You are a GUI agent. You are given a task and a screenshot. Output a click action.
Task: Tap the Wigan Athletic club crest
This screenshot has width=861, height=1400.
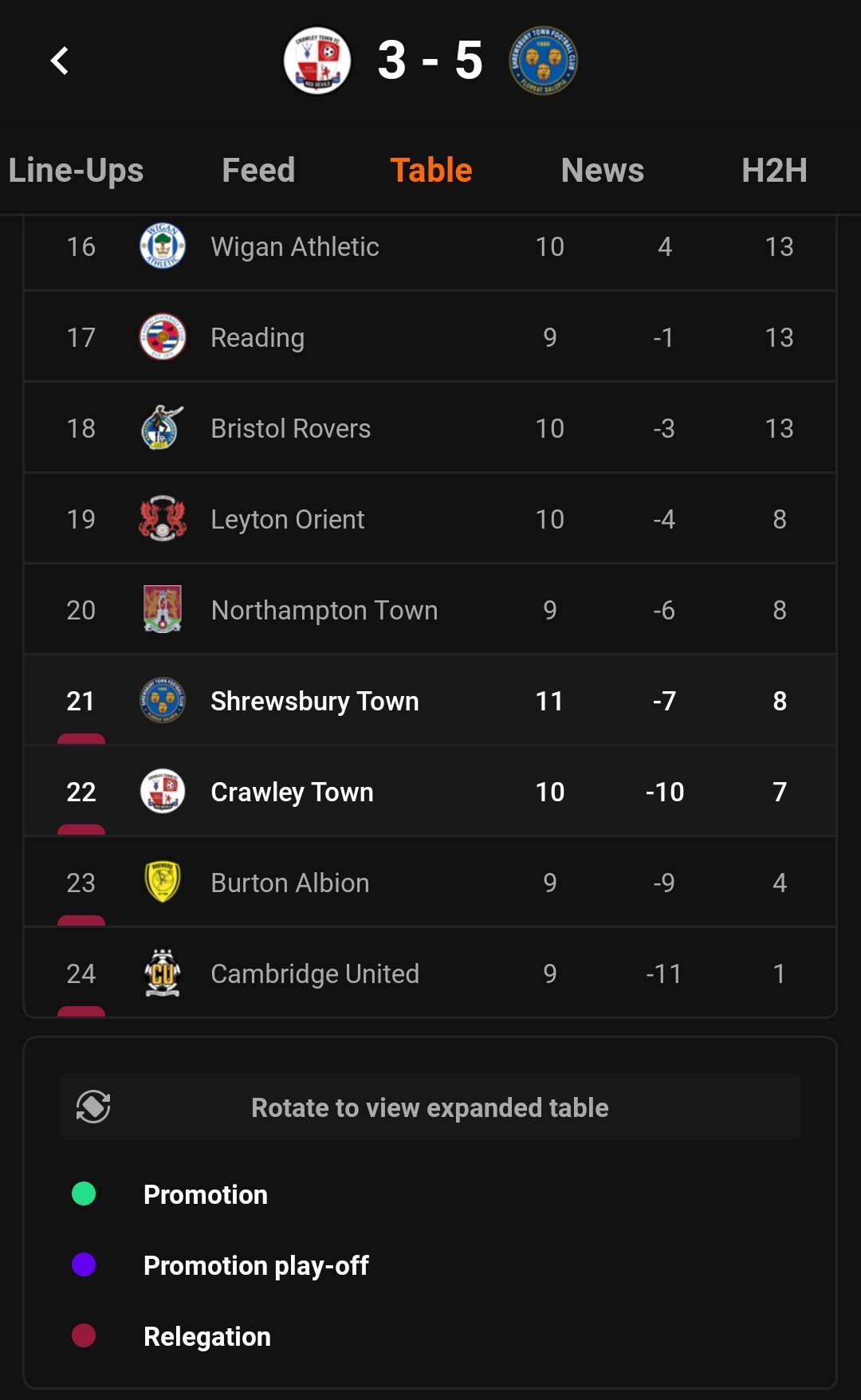click(x=163, y=246)
